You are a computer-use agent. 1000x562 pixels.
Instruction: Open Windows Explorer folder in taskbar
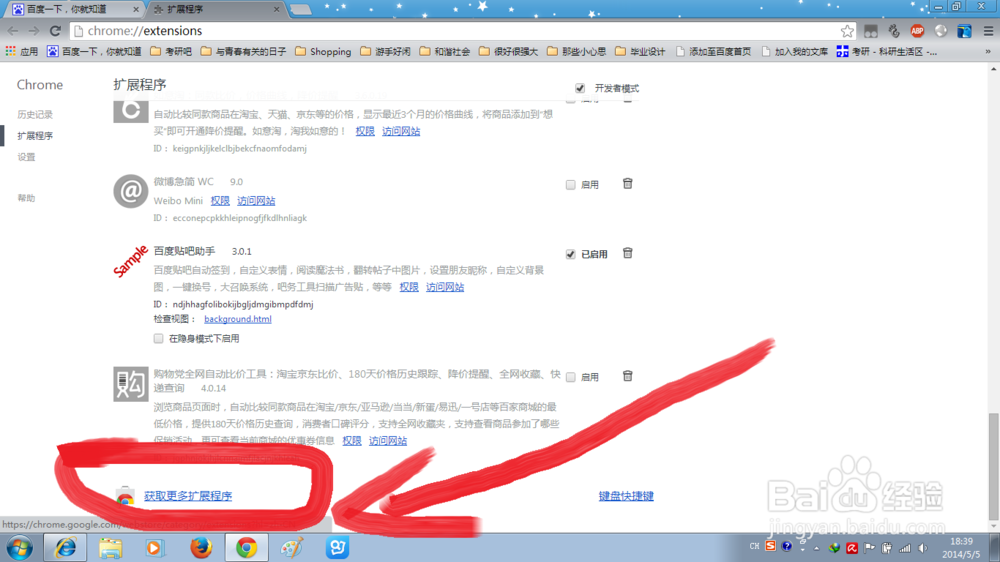coord(110,548)
